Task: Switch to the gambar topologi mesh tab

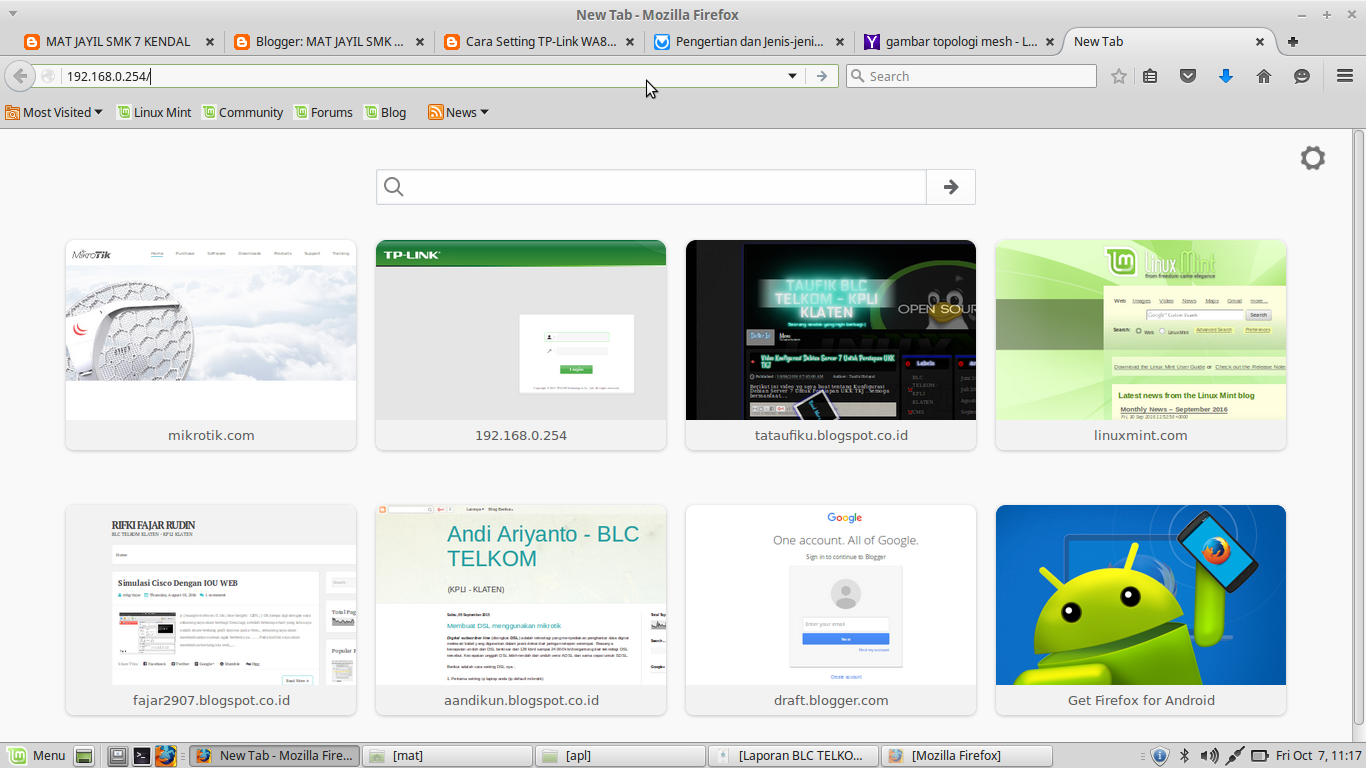Action: click(958, 42)
